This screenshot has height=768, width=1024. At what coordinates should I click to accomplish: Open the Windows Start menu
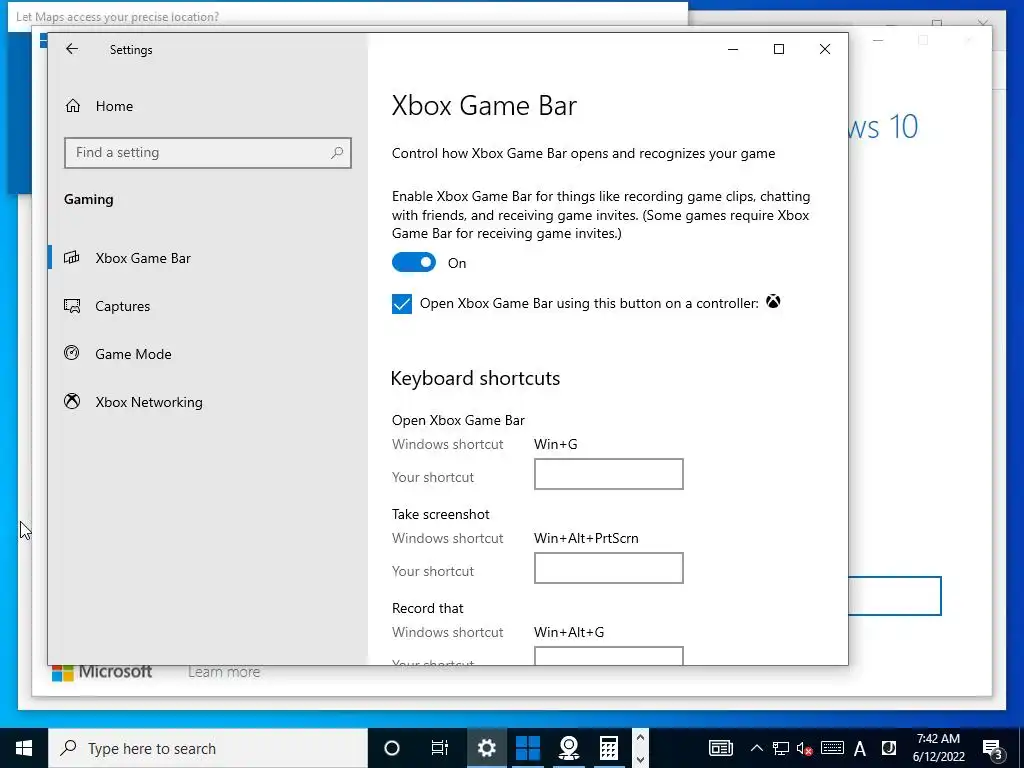[24, 748]
